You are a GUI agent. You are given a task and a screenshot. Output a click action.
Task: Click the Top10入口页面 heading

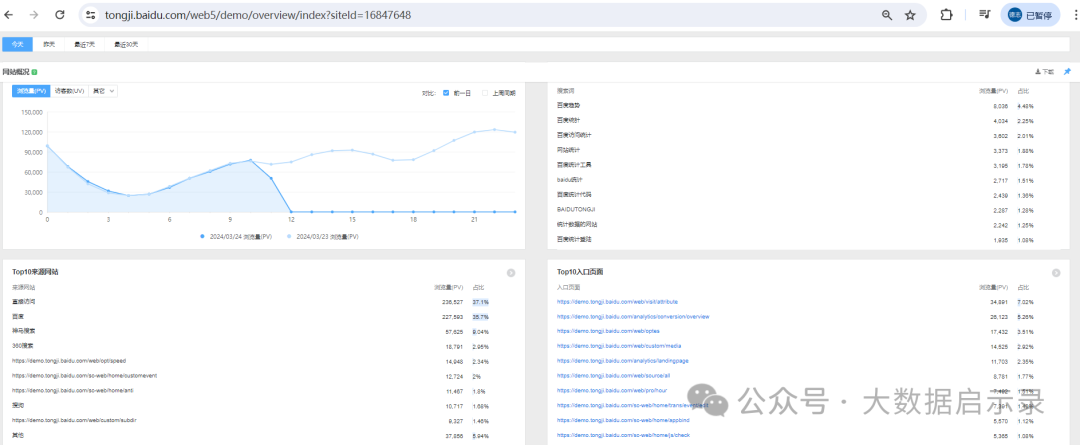tap(581, 272)
